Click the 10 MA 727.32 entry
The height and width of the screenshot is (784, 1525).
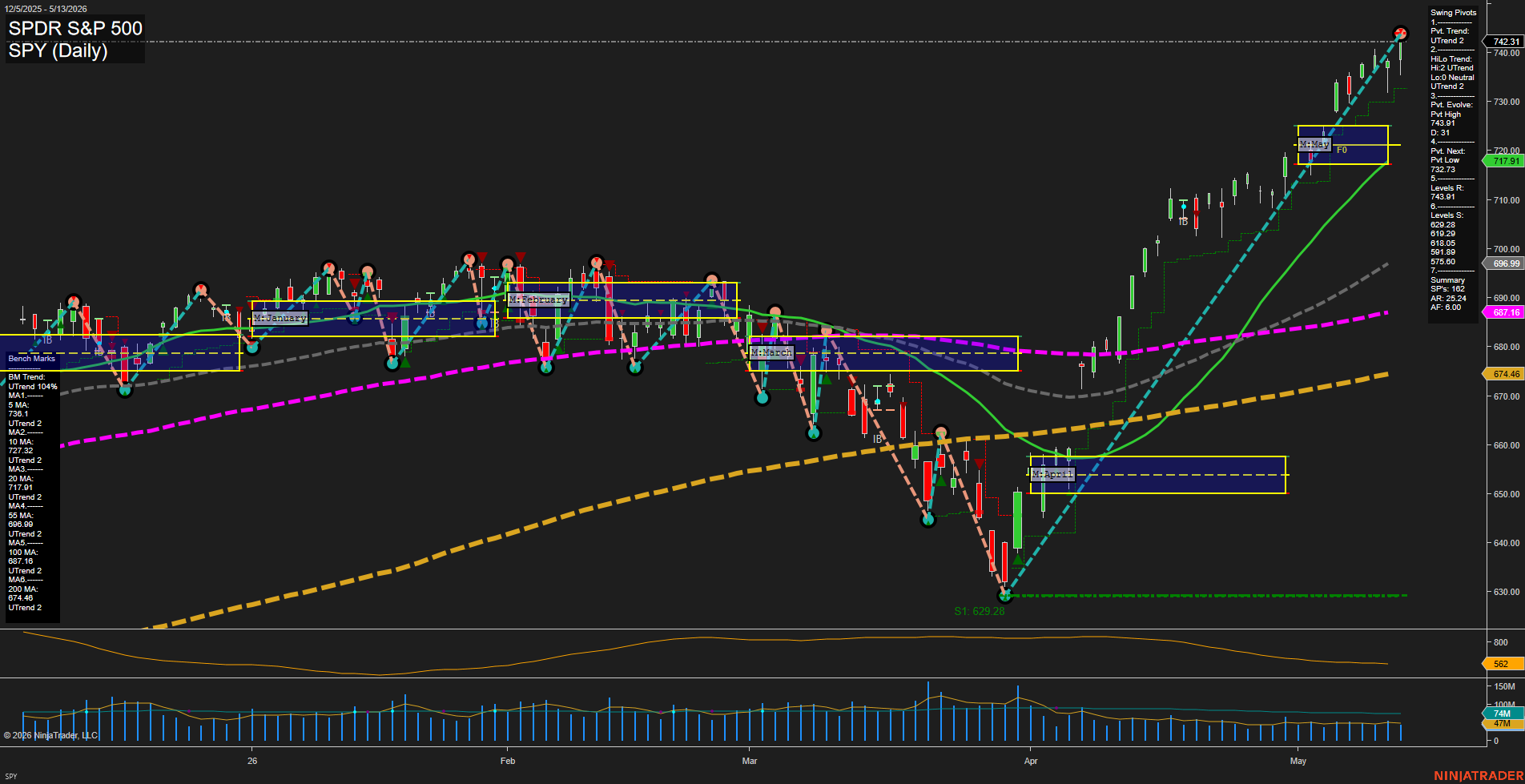21,446
